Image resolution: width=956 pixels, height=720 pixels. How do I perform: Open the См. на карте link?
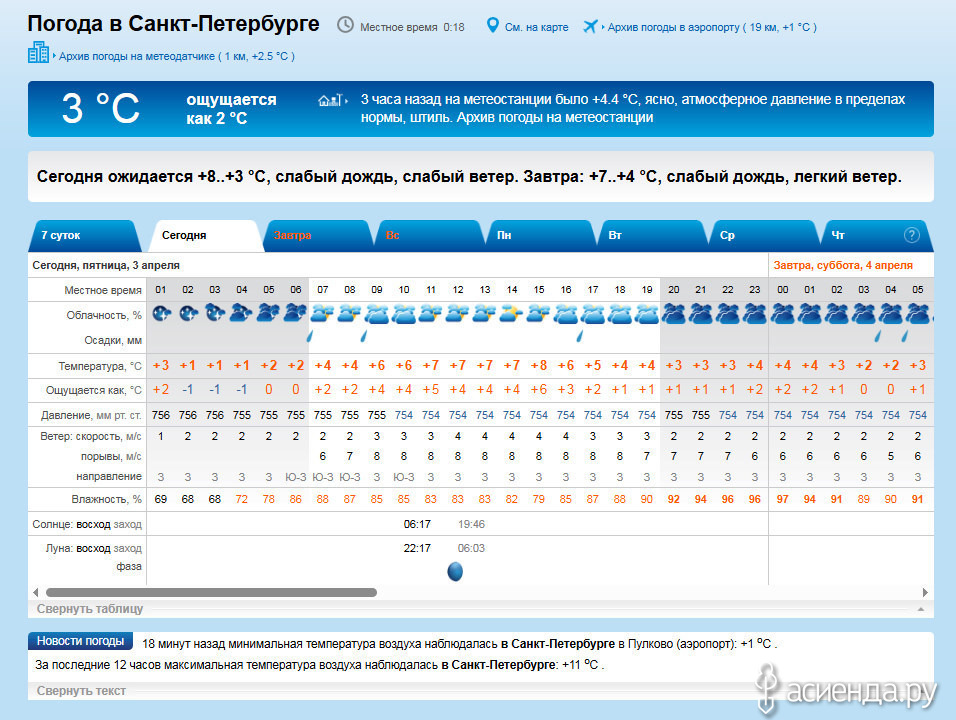coord(536,27)
